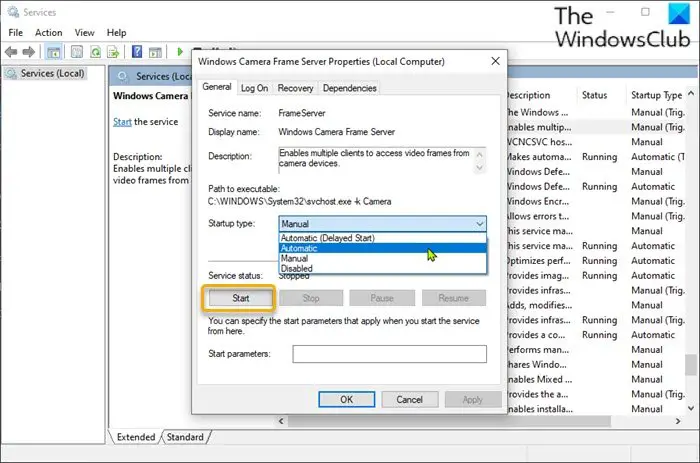
Task: Click the services list vertical scrollbar thumb
Action: (691, 364)
